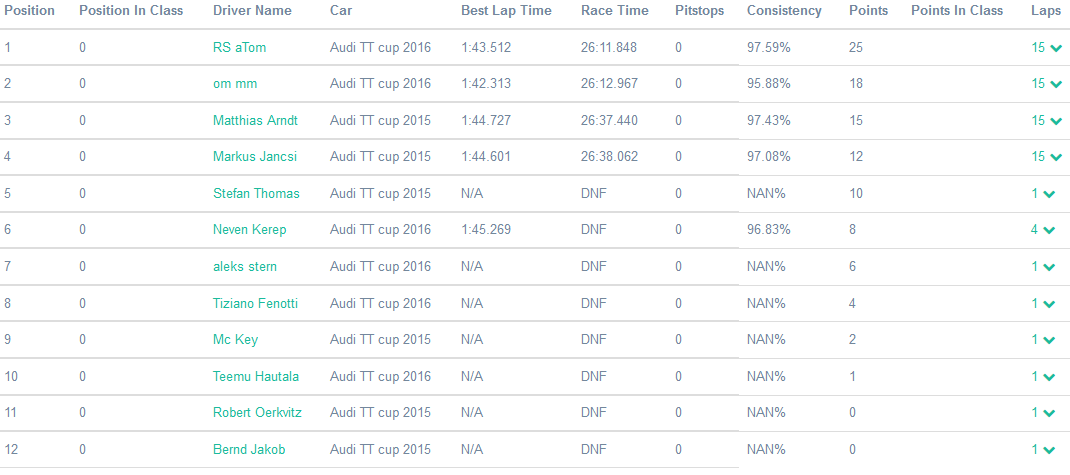Click the Best Lap Time column header
This screenshot has width=1070, height=475.
(506, 11)
